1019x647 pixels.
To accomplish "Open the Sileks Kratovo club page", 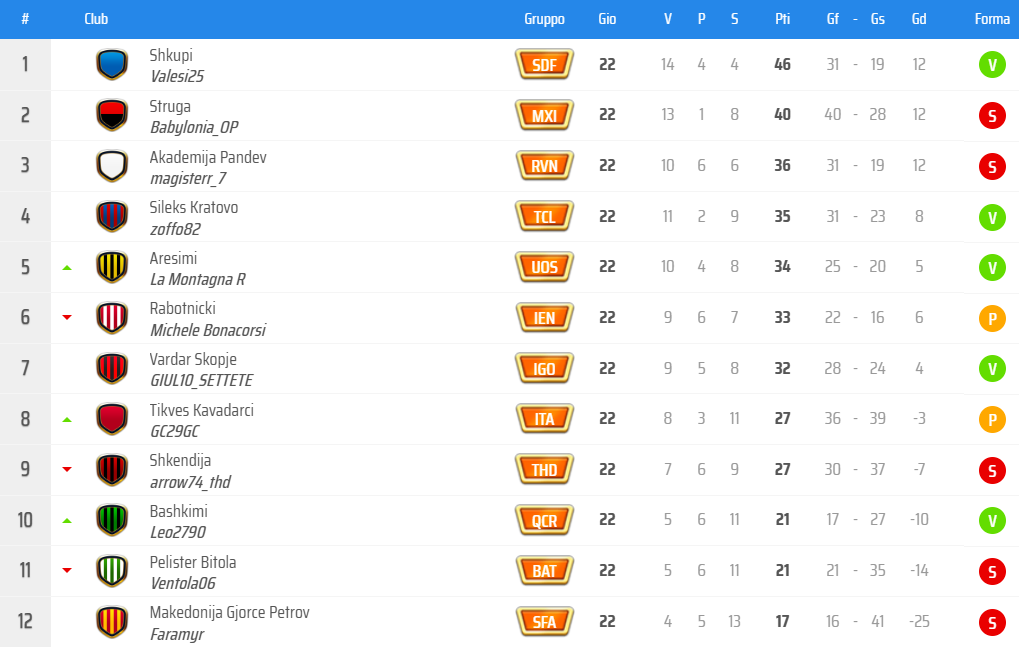I will 194,208.
